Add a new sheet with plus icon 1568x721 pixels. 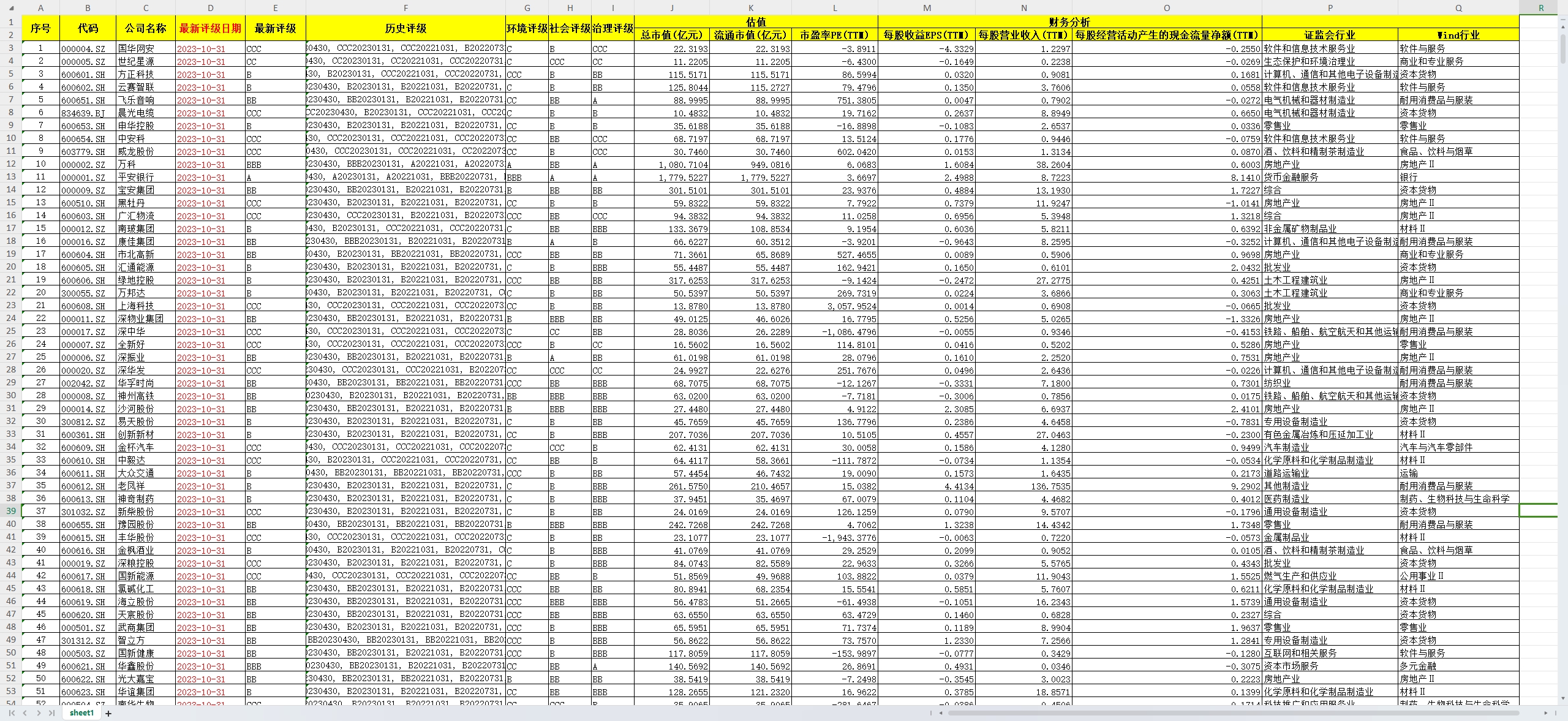click(x=108, y=713)
